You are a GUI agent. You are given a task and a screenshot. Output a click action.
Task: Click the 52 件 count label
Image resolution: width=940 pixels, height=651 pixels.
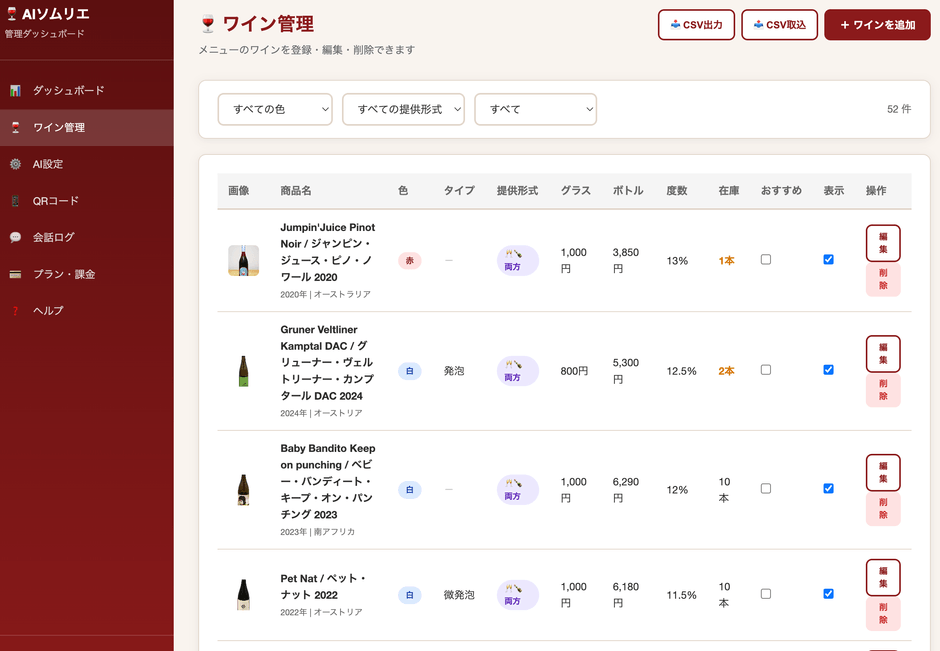coord(899,109)
